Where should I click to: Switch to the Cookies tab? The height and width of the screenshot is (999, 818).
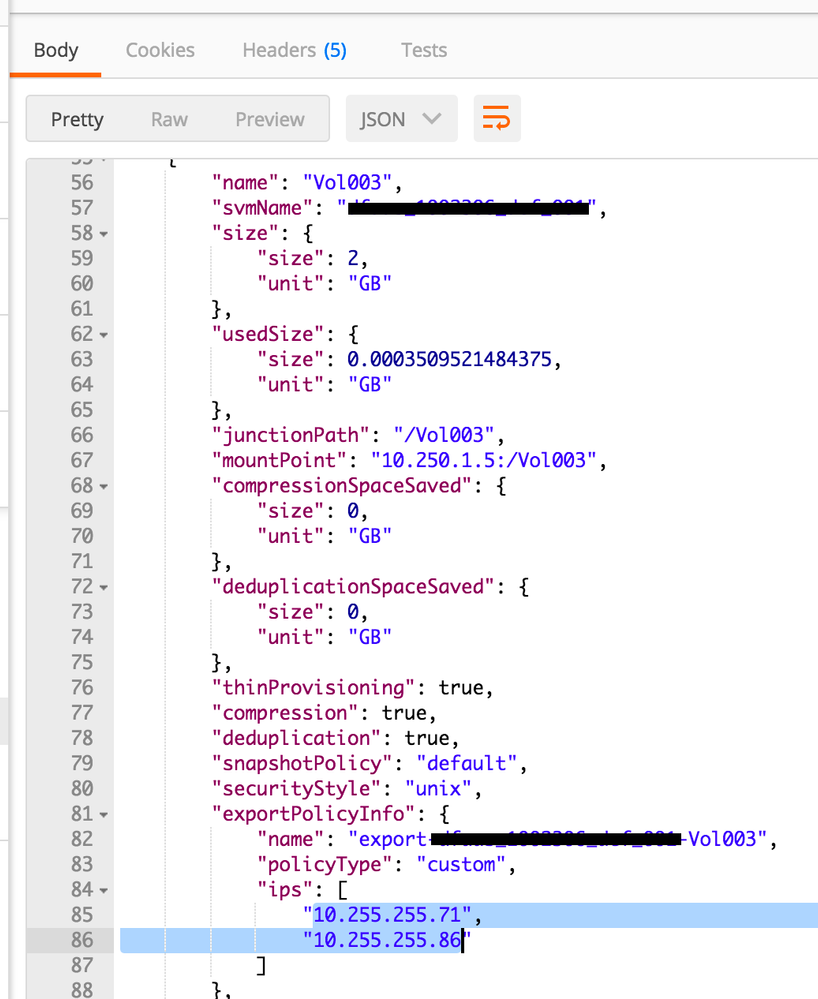click(160, 50)
